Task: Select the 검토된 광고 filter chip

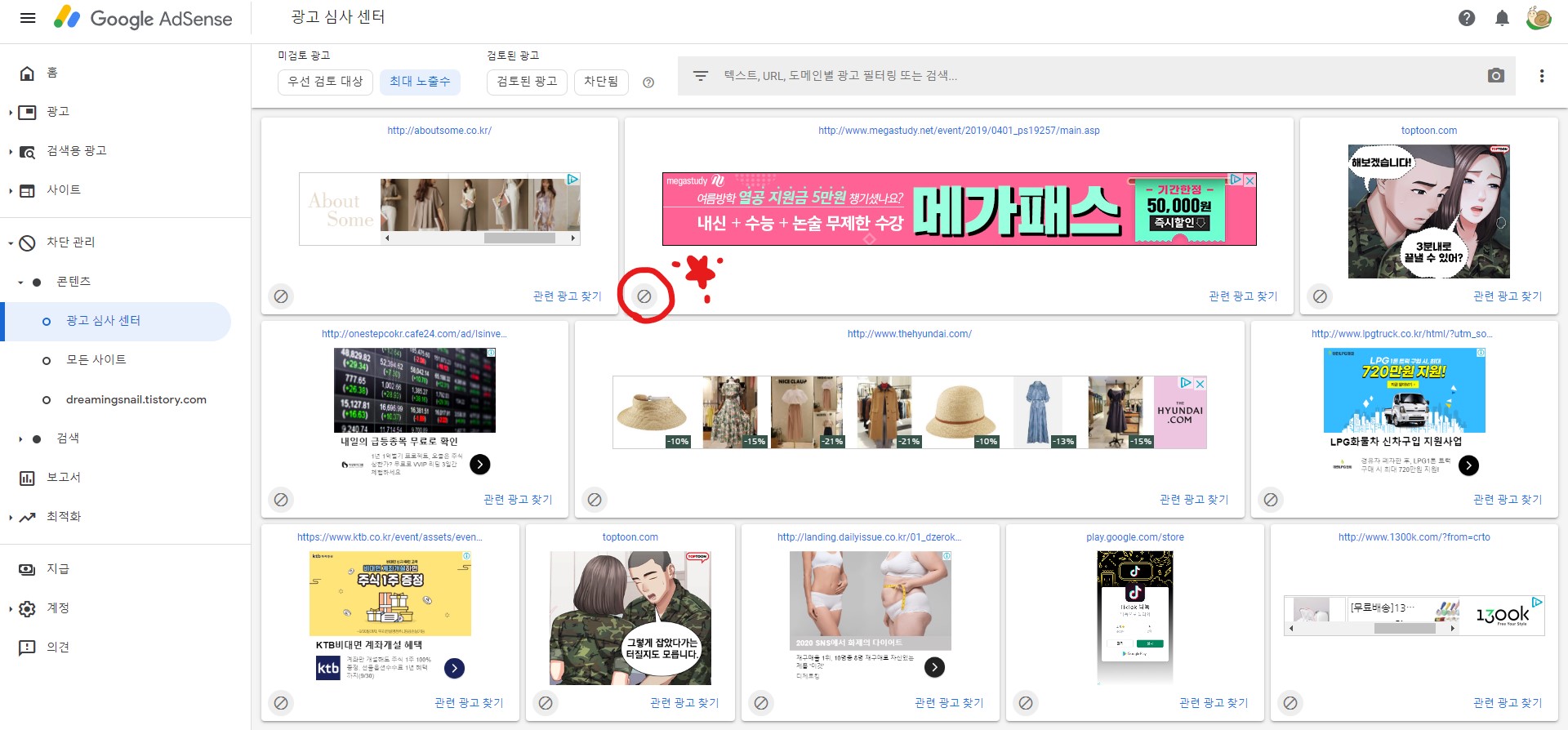Action: coord(527,82)
